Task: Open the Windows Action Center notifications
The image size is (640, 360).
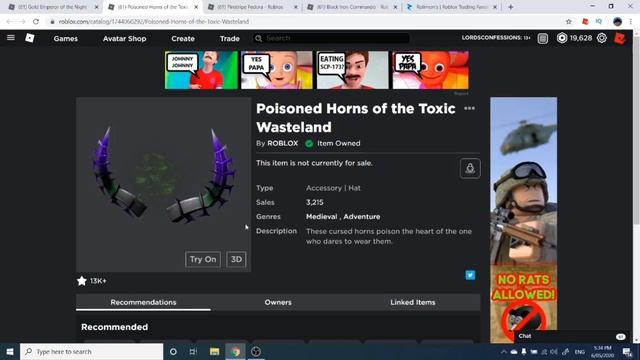Action: click(x=627, y=351)
